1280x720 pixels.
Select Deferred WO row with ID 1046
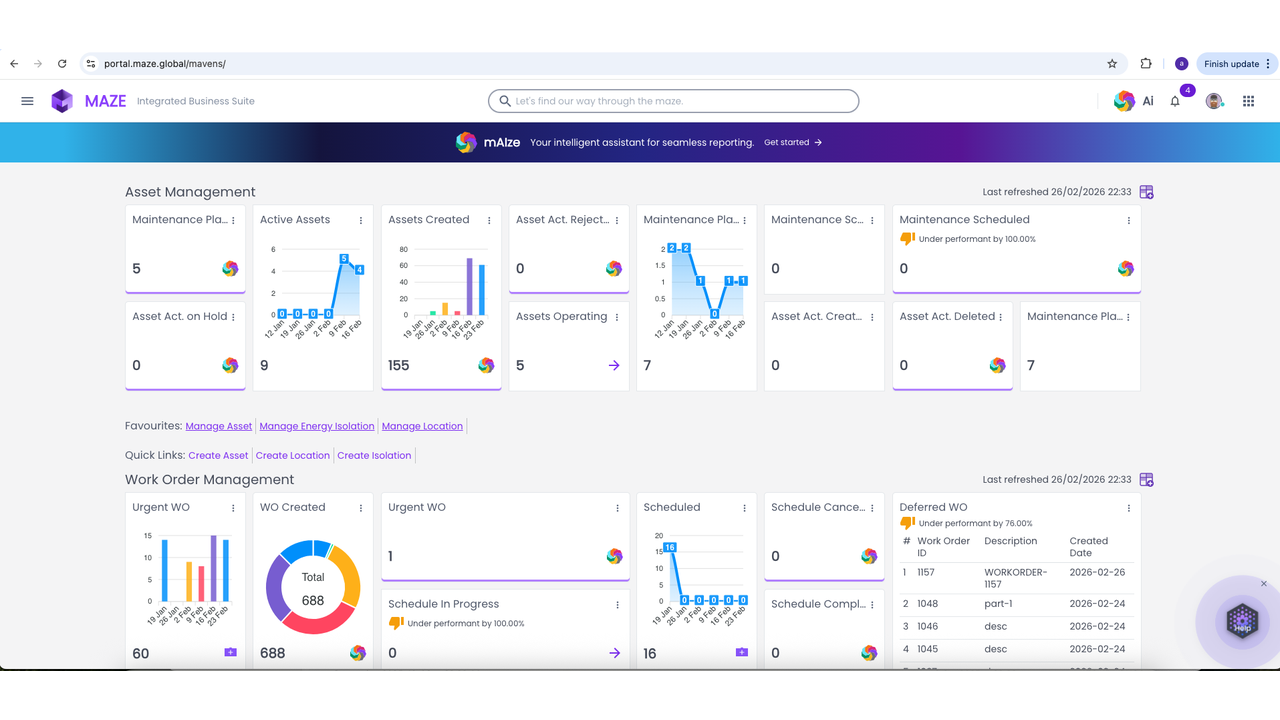pyautogui.click(x=1015, y=627)
